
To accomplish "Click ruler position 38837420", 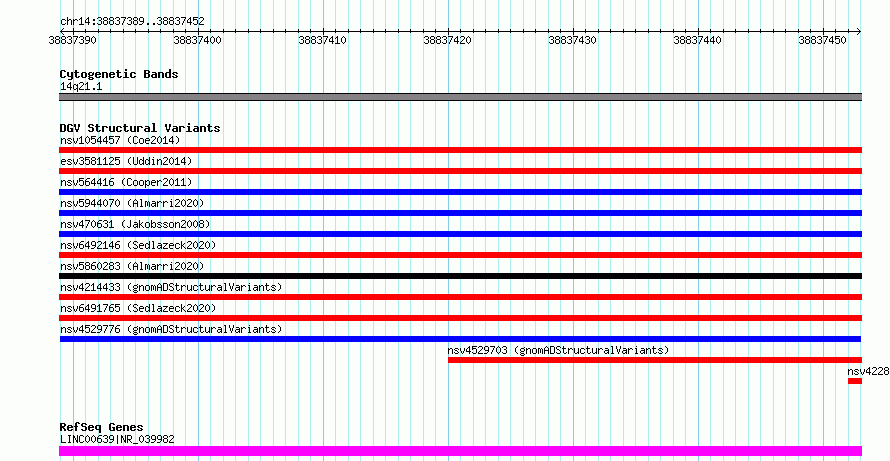I will pyautogui.click(x=447, y=40).
